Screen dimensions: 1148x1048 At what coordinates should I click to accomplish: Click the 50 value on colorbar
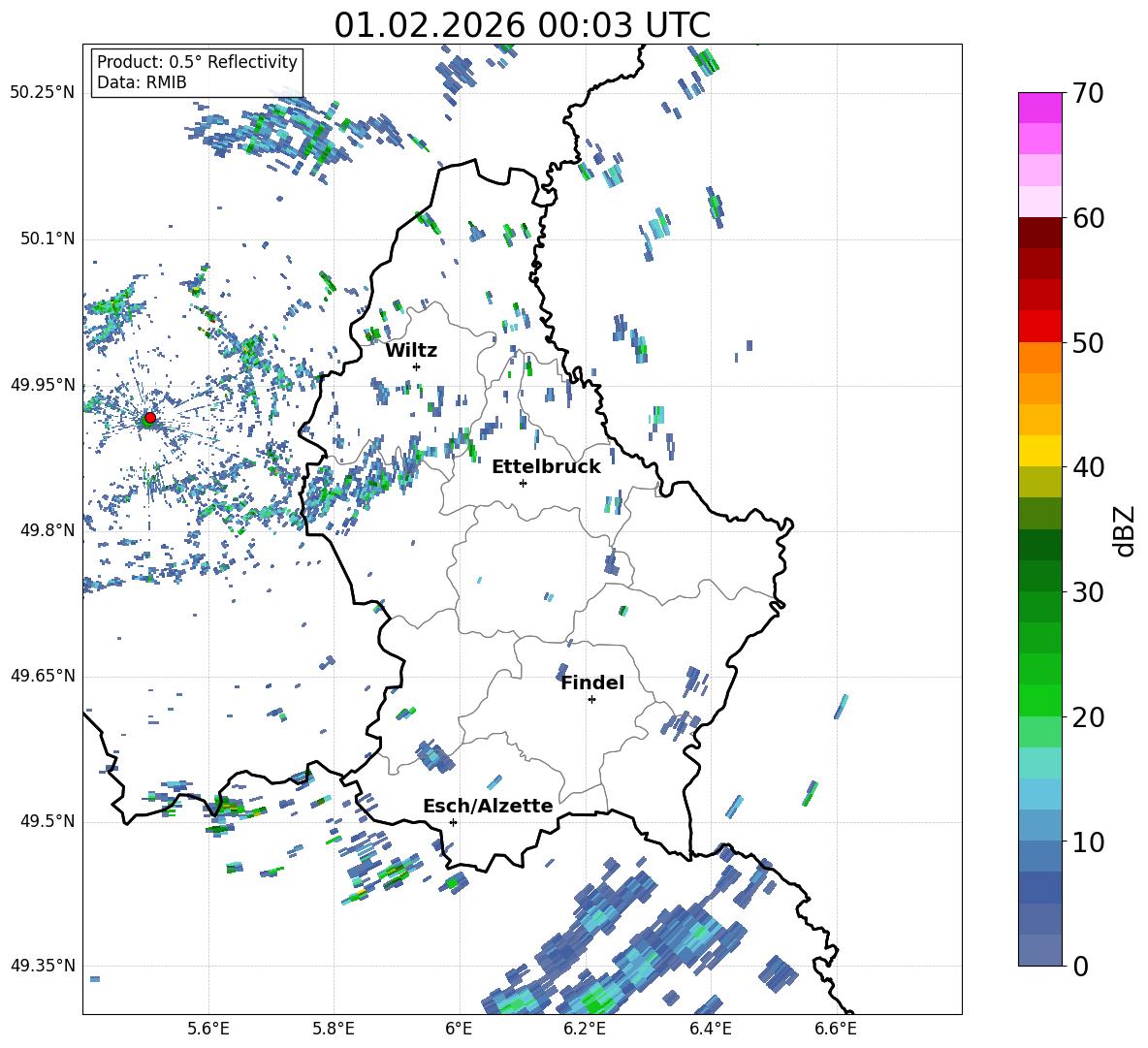[x=1088, y=342]
